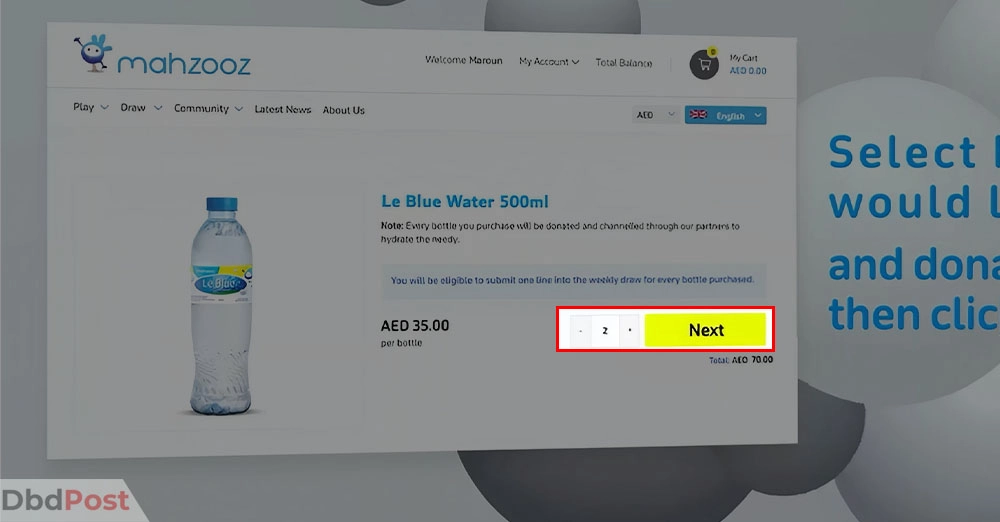Viewport: 1000px width, 522px height.
Task: Click the Total Balance link
Action: click(x=624, y=63)
